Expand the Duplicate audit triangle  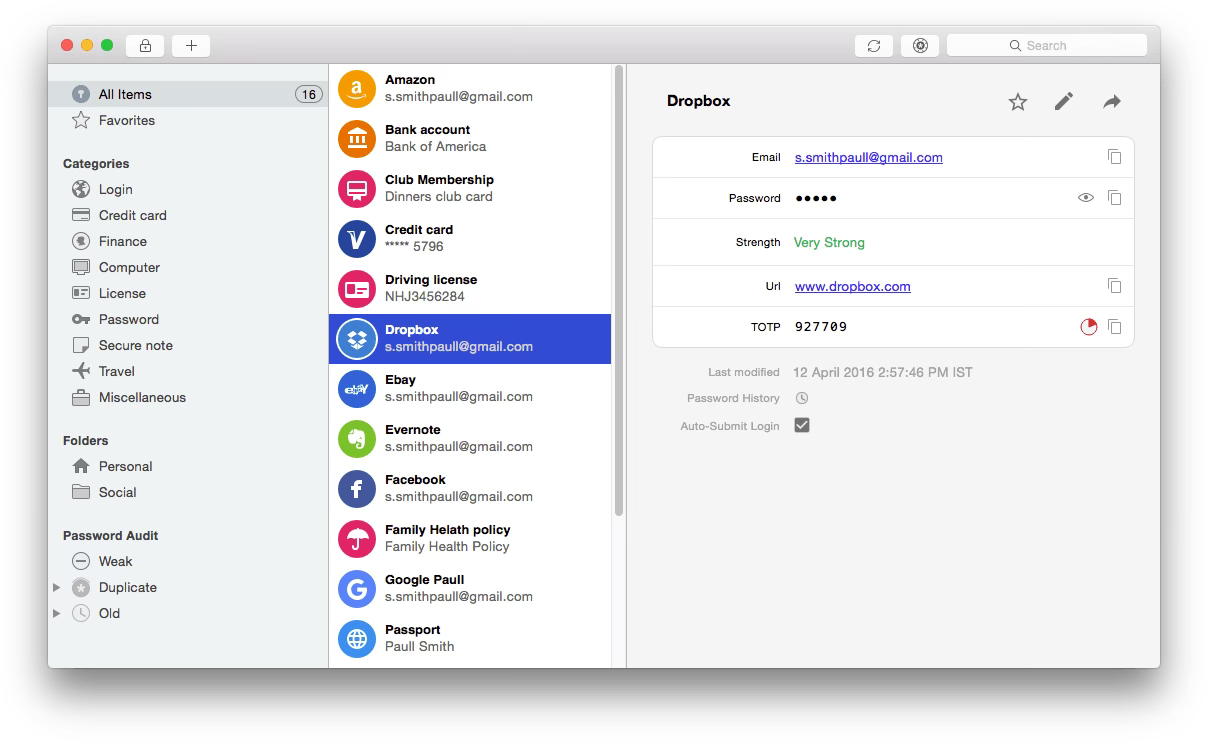(x=57, y=587)
